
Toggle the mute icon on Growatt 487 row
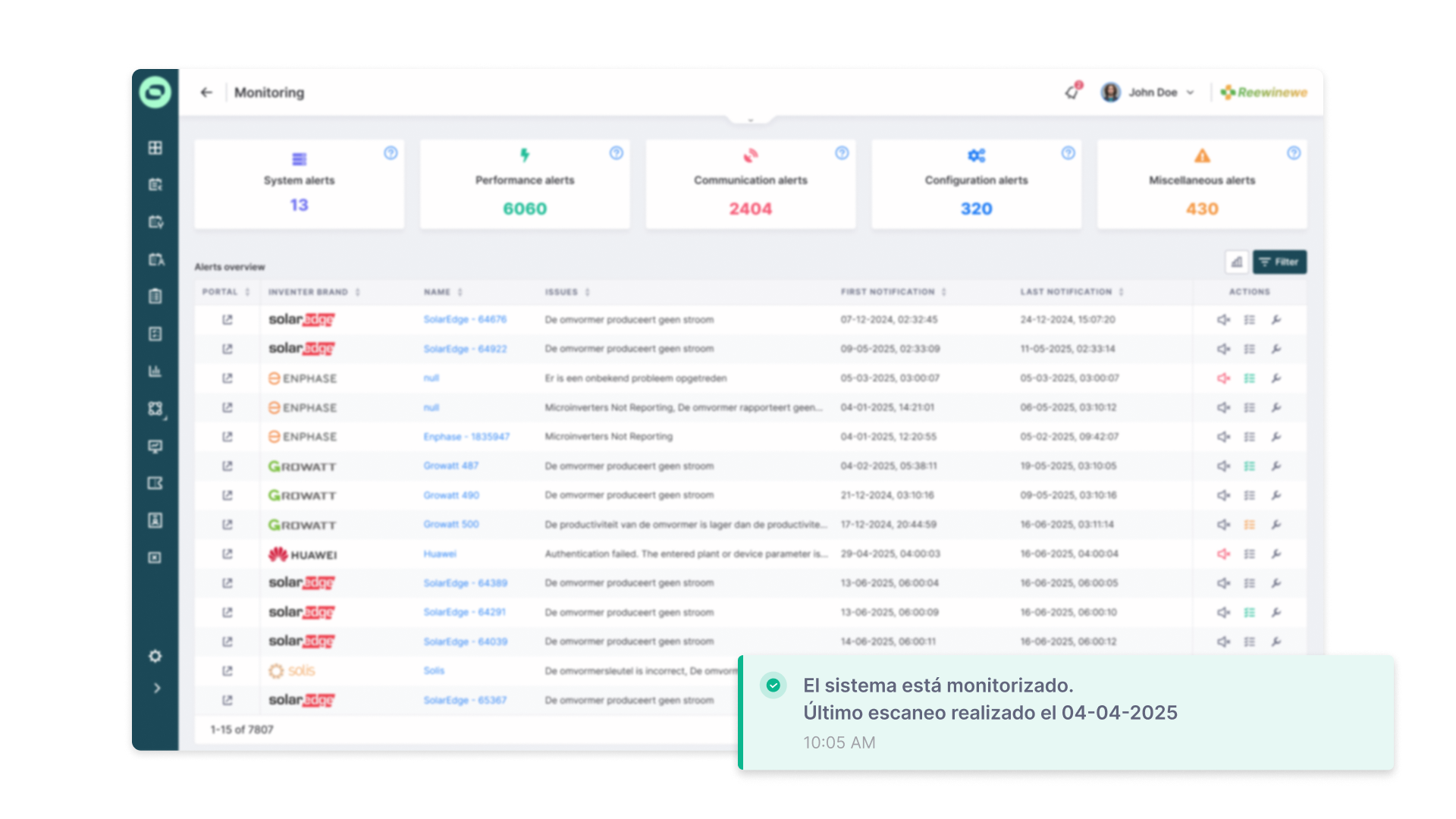[1223, 466]
